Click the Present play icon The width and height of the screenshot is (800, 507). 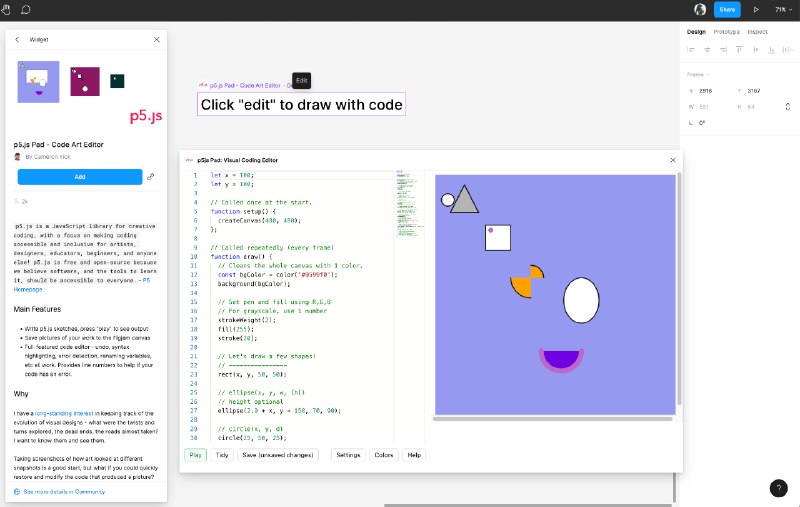[755, 9]
